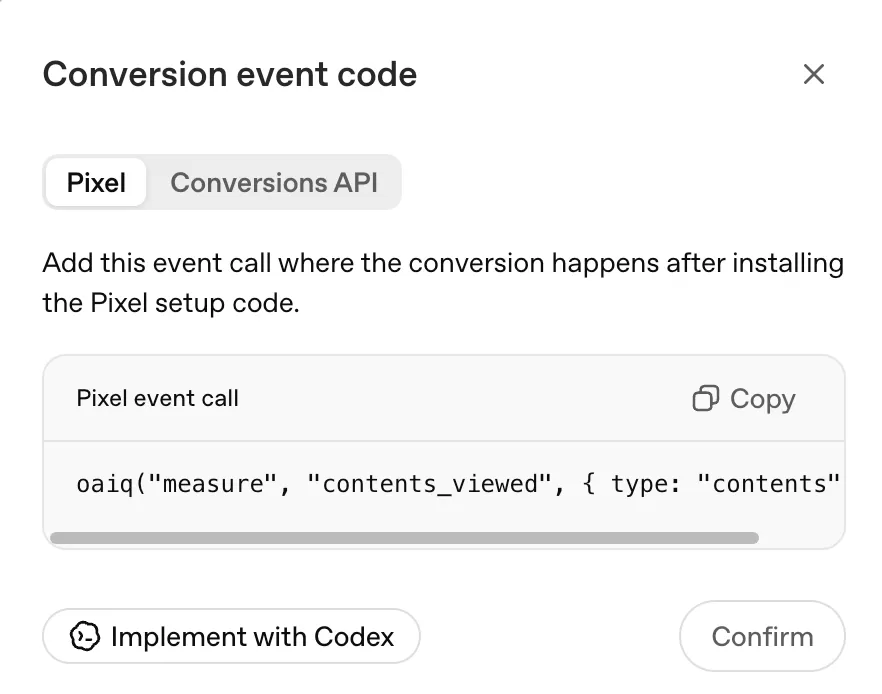Click the instruction text about Pixel setup code
The width and height of the screenshot is (882, 694).
tap(443, 283)
